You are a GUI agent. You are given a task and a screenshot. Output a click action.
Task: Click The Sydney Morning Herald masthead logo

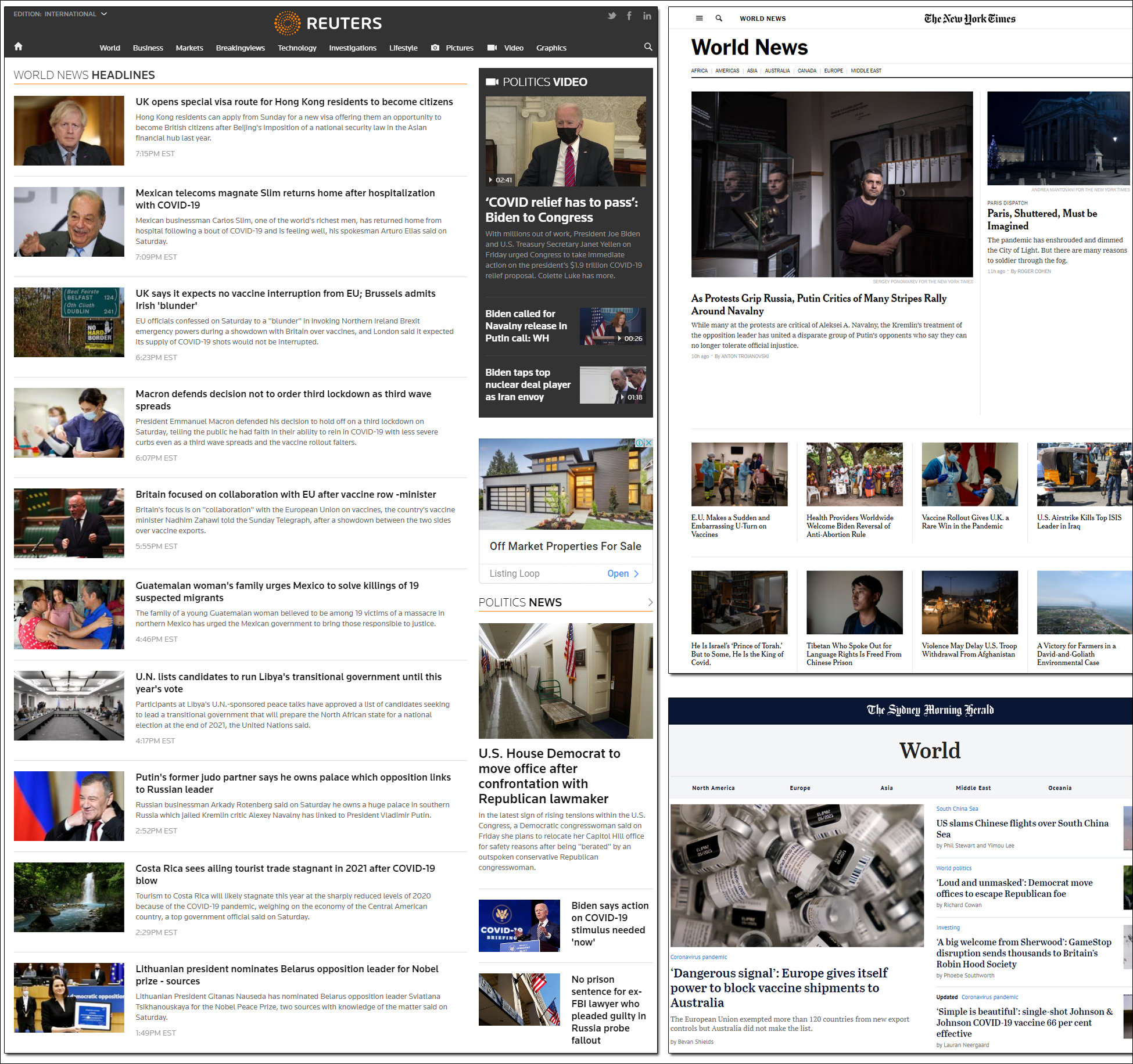(x=930, y=710)
